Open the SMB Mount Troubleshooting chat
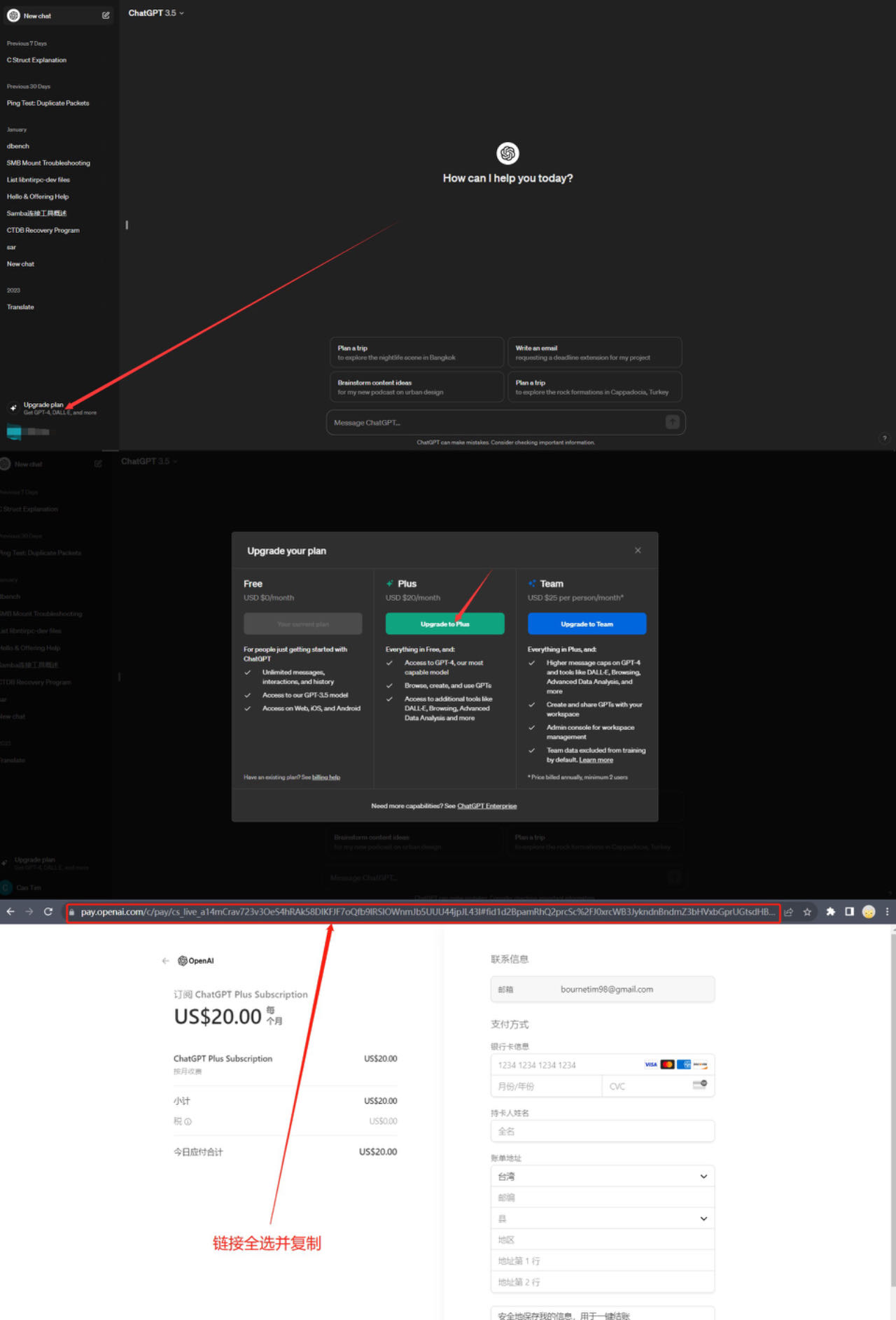This screenshot has height=1320, width=896. (x=48, y=163)
